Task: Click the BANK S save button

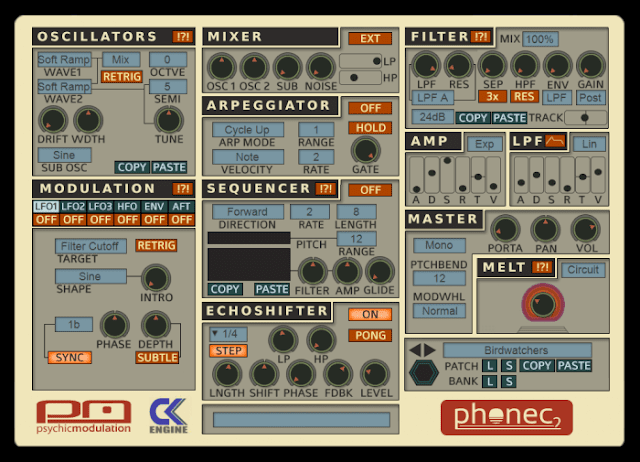Action: pyautogui.click(x=509, y=382)
